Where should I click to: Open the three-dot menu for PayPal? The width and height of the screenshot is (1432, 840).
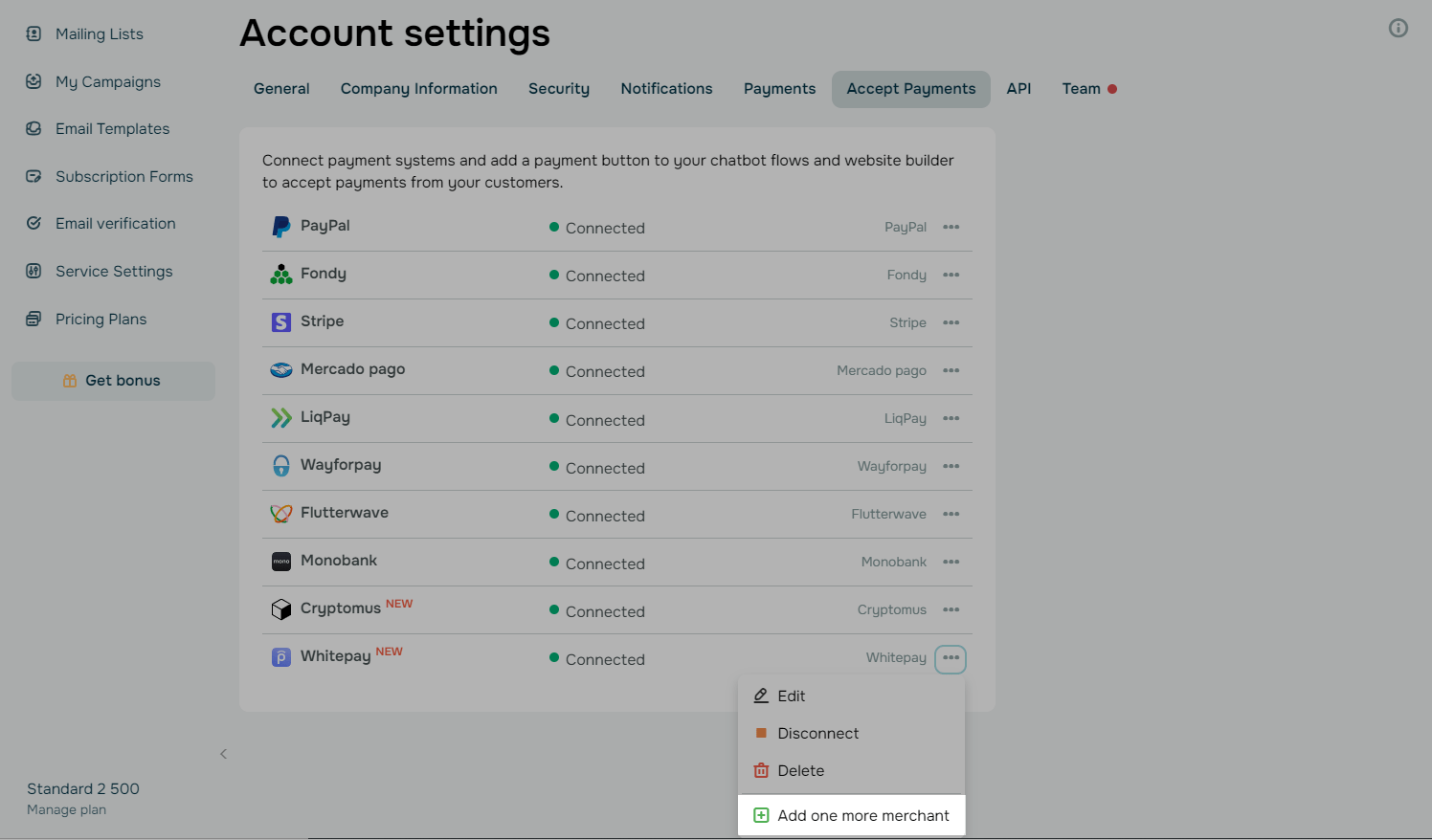[951, 227]
